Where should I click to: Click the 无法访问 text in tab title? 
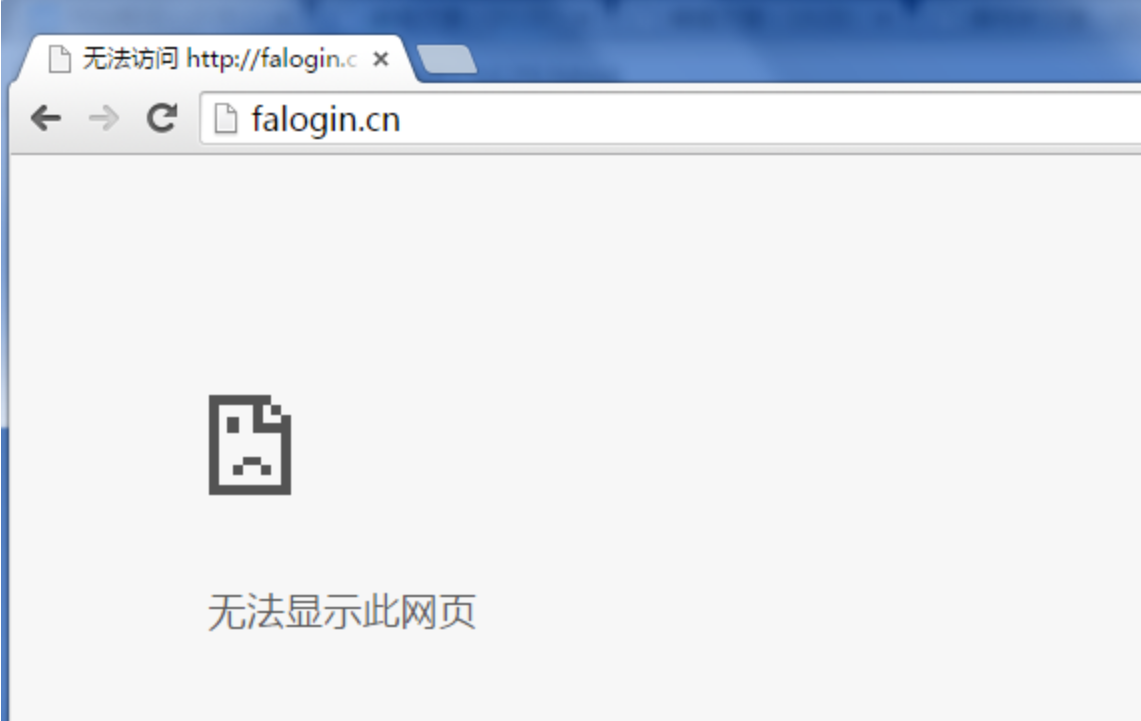130,58
